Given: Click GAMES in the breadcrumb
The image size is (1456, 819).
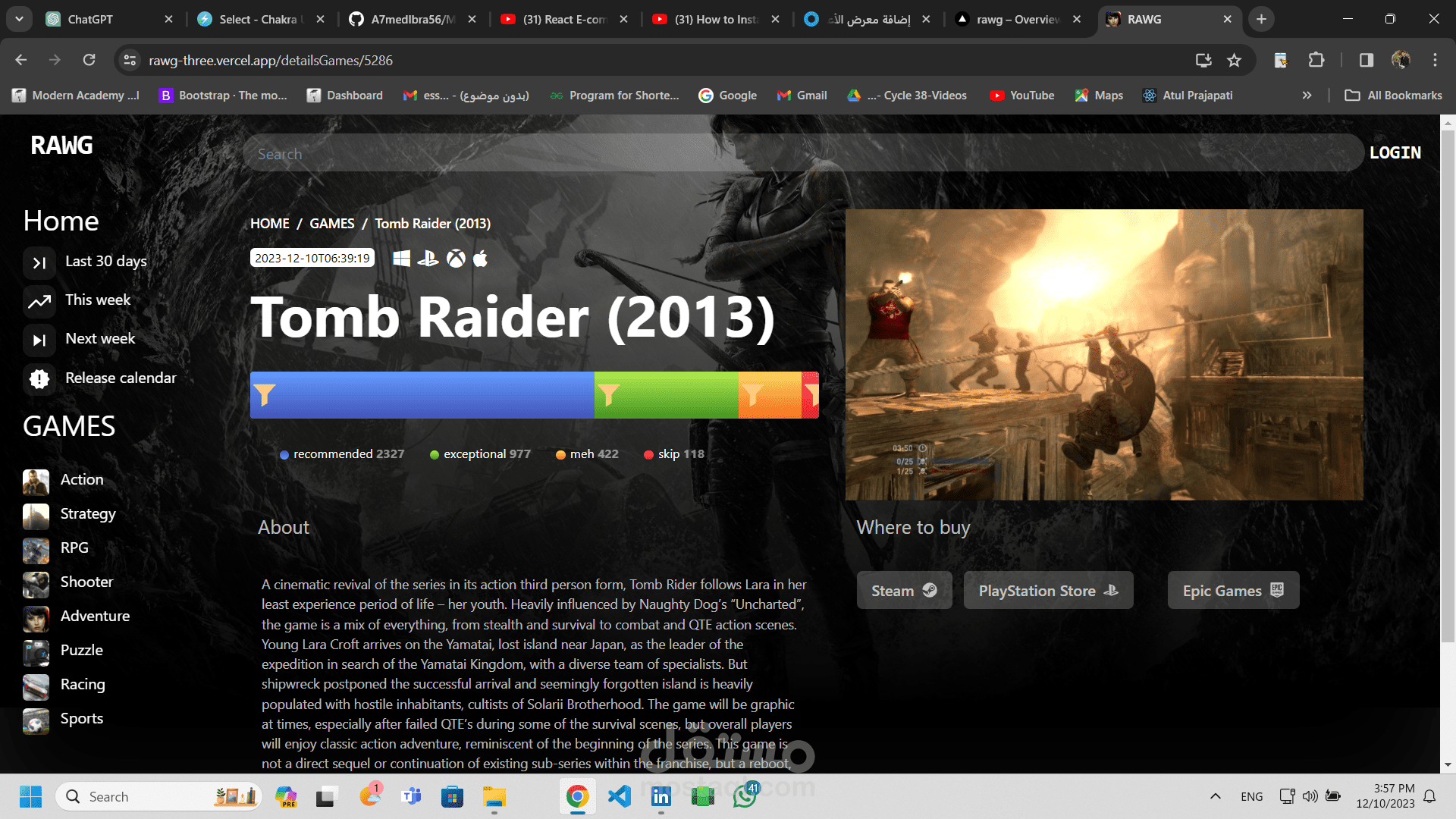Looking at the screenshot, I should 331,224.
